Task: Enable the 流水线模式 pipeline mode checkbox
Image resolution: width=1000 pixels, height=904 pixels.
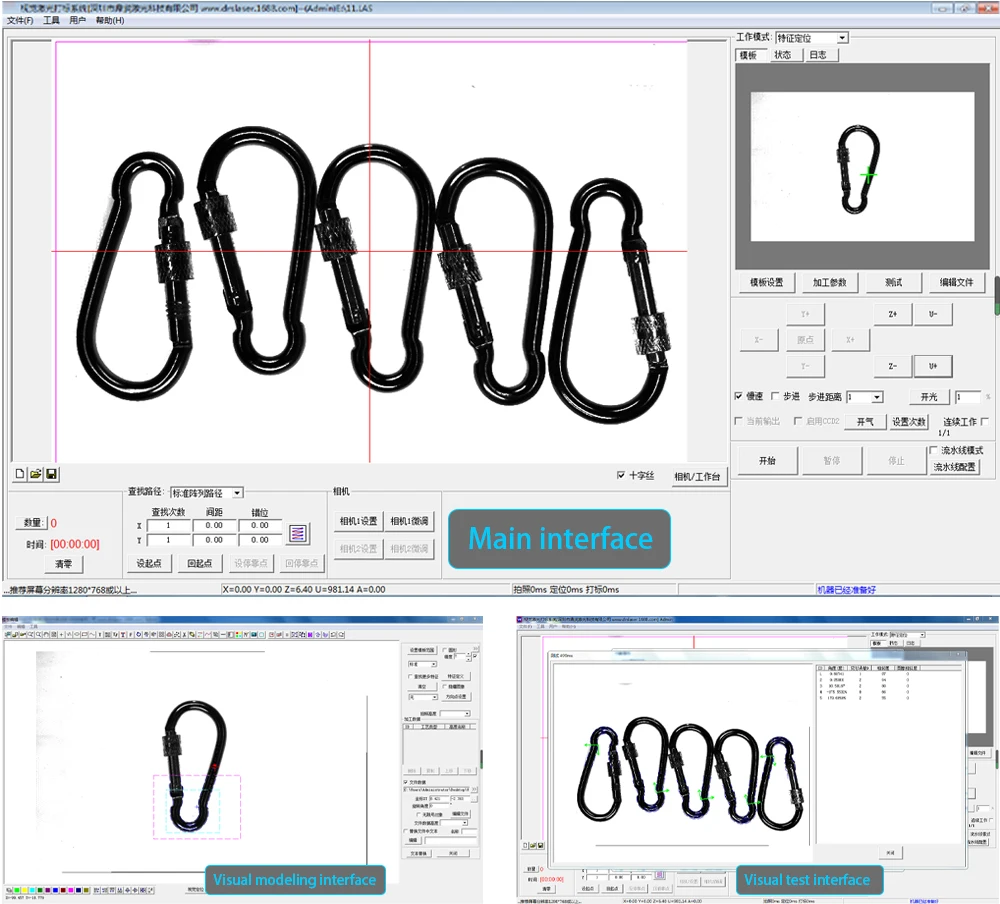Action: (933, 451)
